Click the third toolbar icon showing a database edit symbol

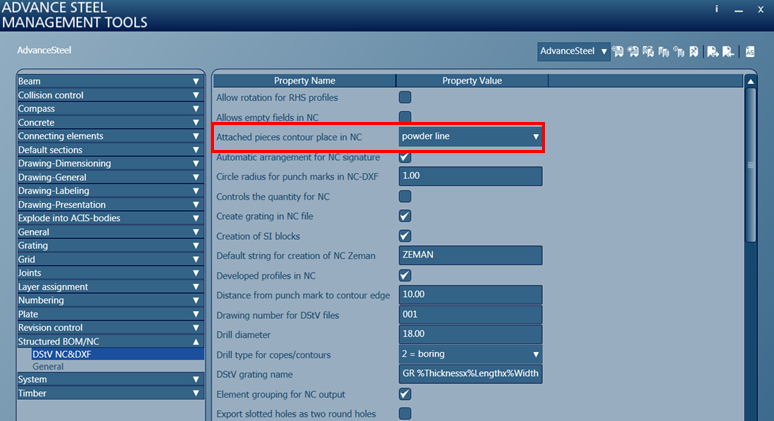tap(649, 51)
